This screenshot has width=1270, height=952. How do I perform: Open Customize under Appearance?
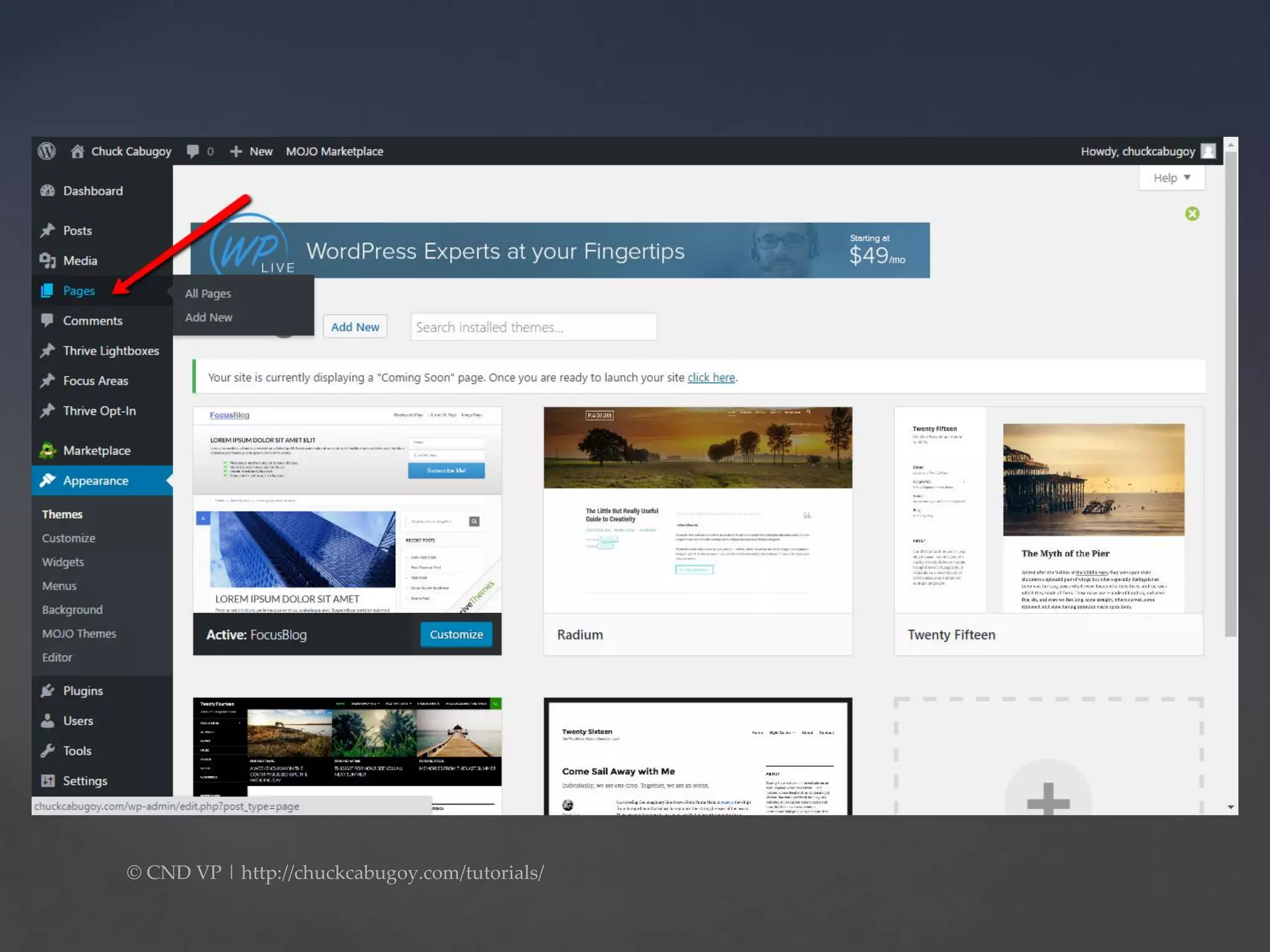[x=69, y=538]
